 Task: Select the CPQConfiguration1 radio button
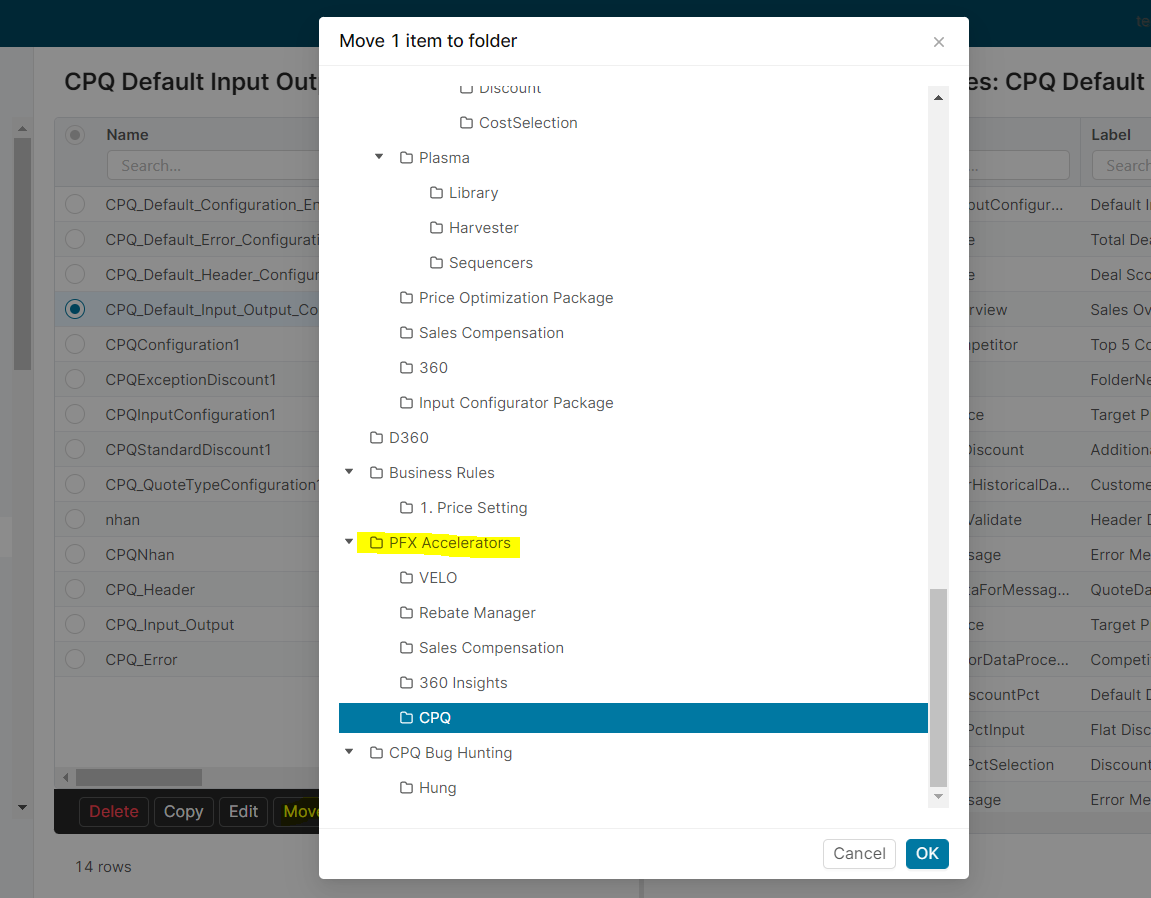(75, 344)
